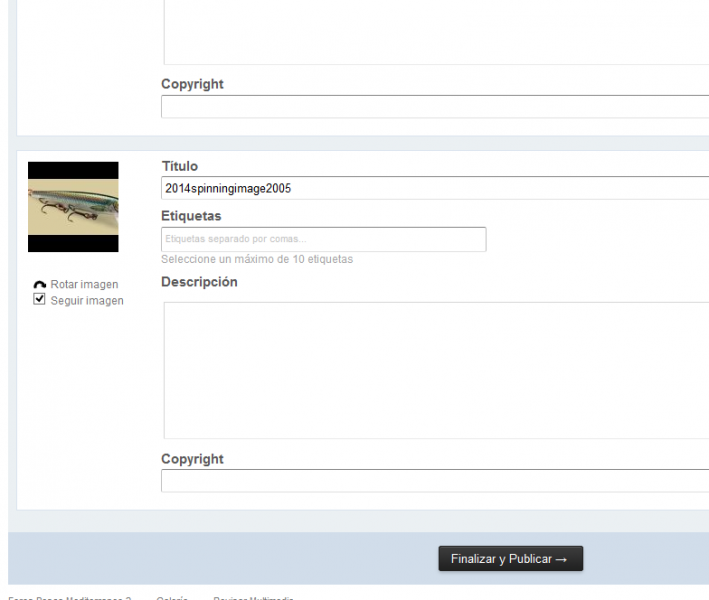Select the fishing lure thumbnail image
The image size is (709, 600).
tap(73, 207)
